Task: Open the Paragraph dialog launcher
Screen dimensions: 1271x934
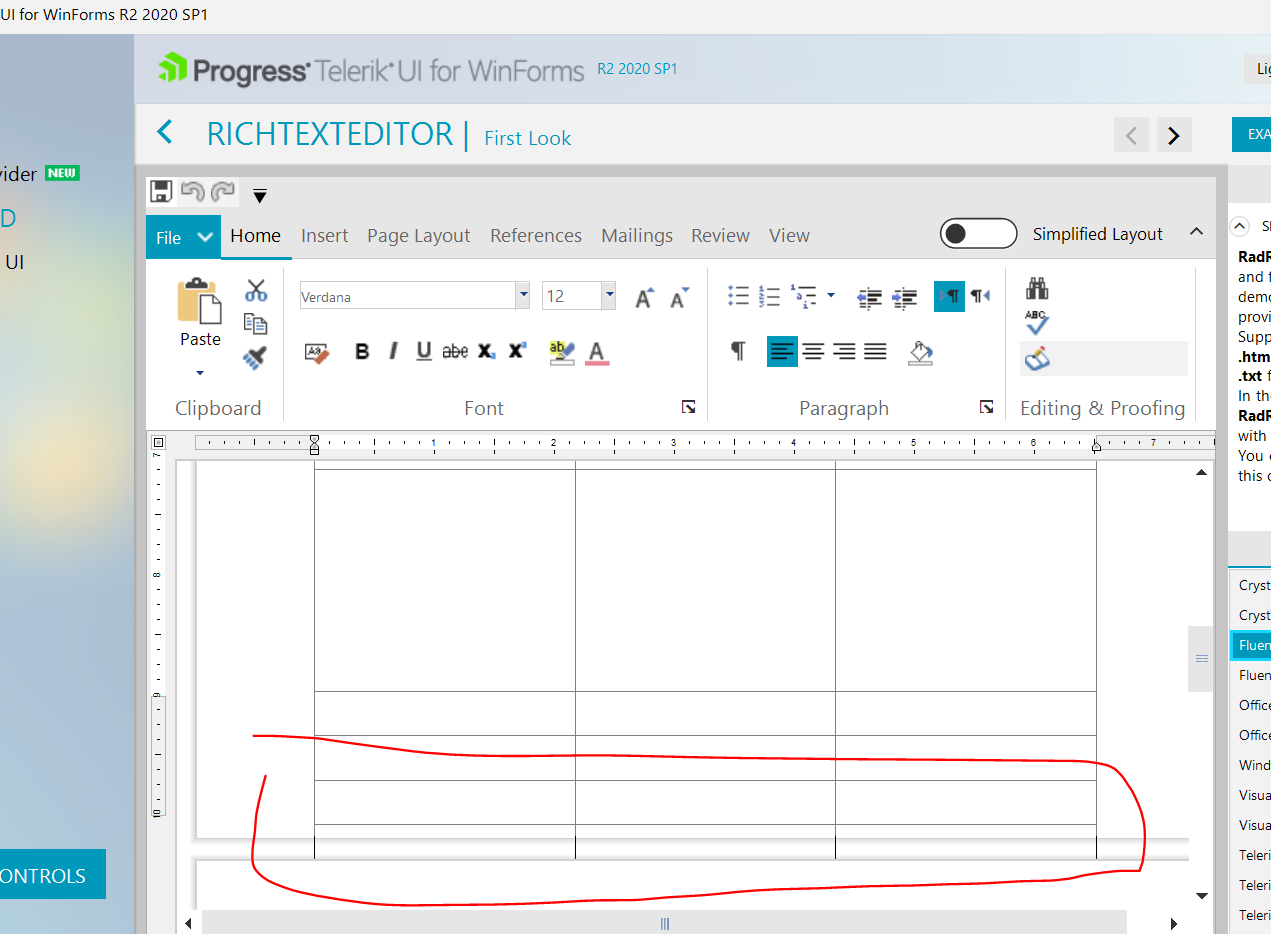Action: 987,407
